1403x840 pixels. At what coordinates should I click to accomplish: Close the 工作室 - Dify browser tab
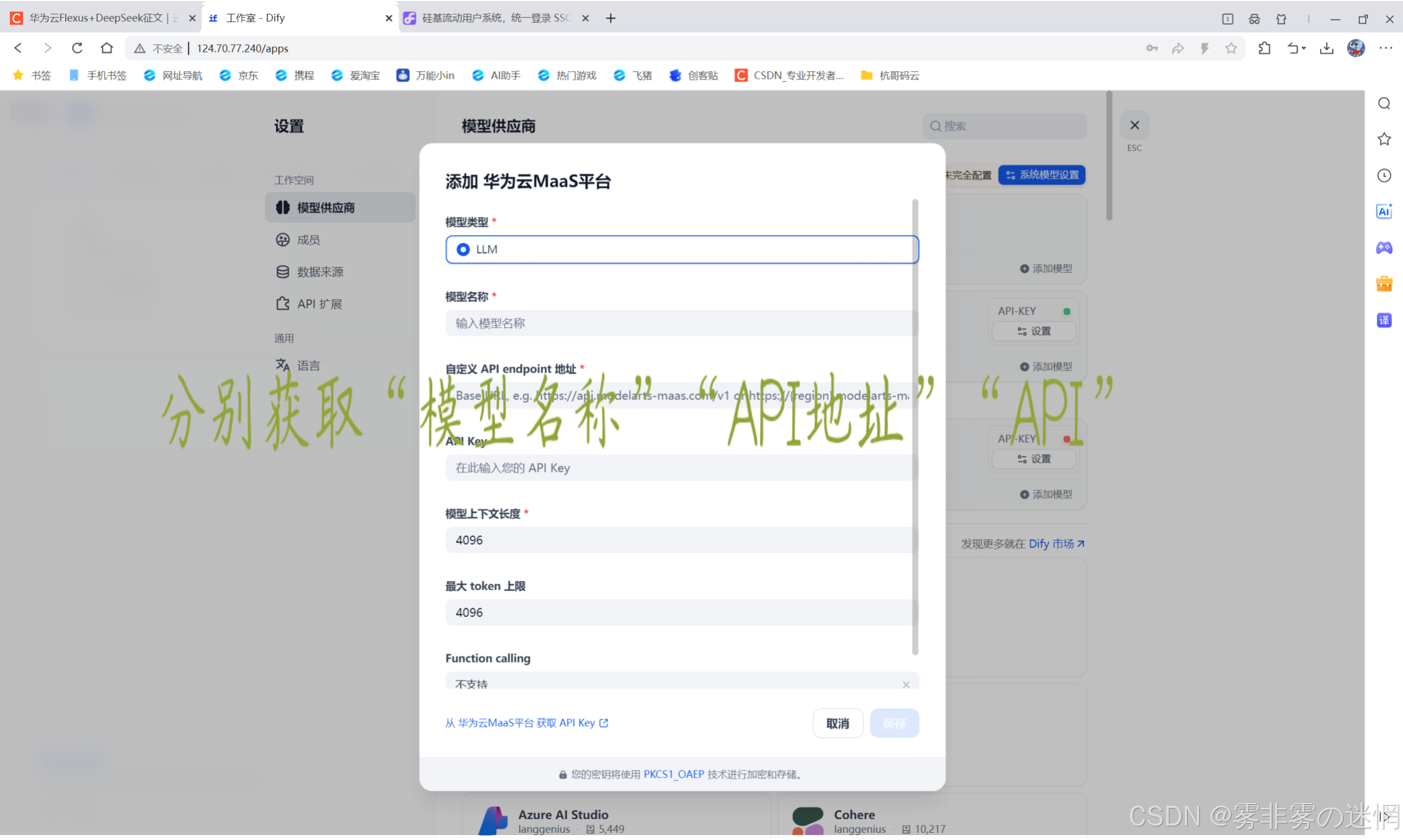tap(389, 18)
